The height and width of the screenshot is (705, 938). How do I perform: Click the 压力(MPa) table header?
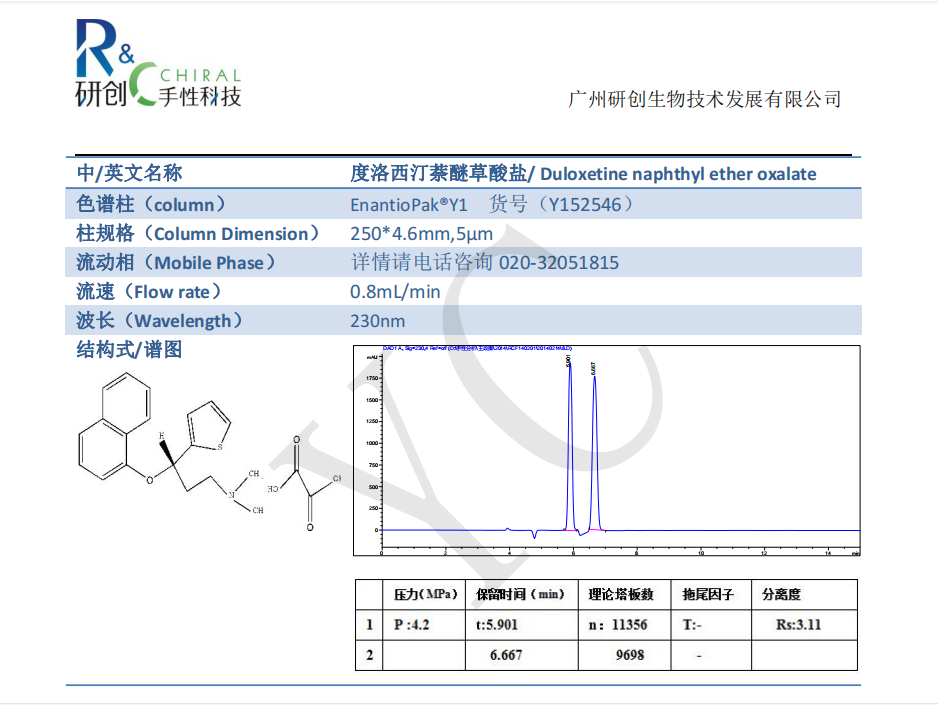pos(425,594)
